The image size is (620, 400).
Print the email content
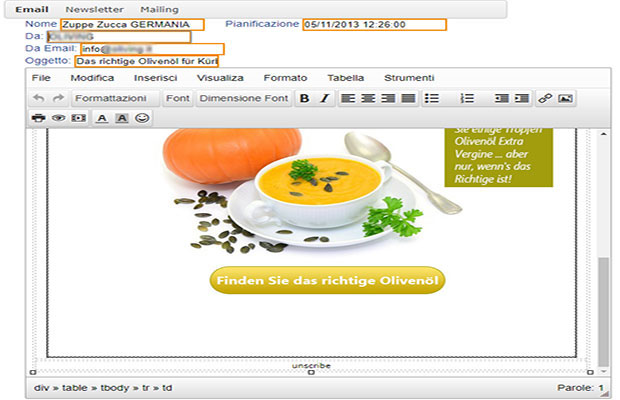click(39, 118)
